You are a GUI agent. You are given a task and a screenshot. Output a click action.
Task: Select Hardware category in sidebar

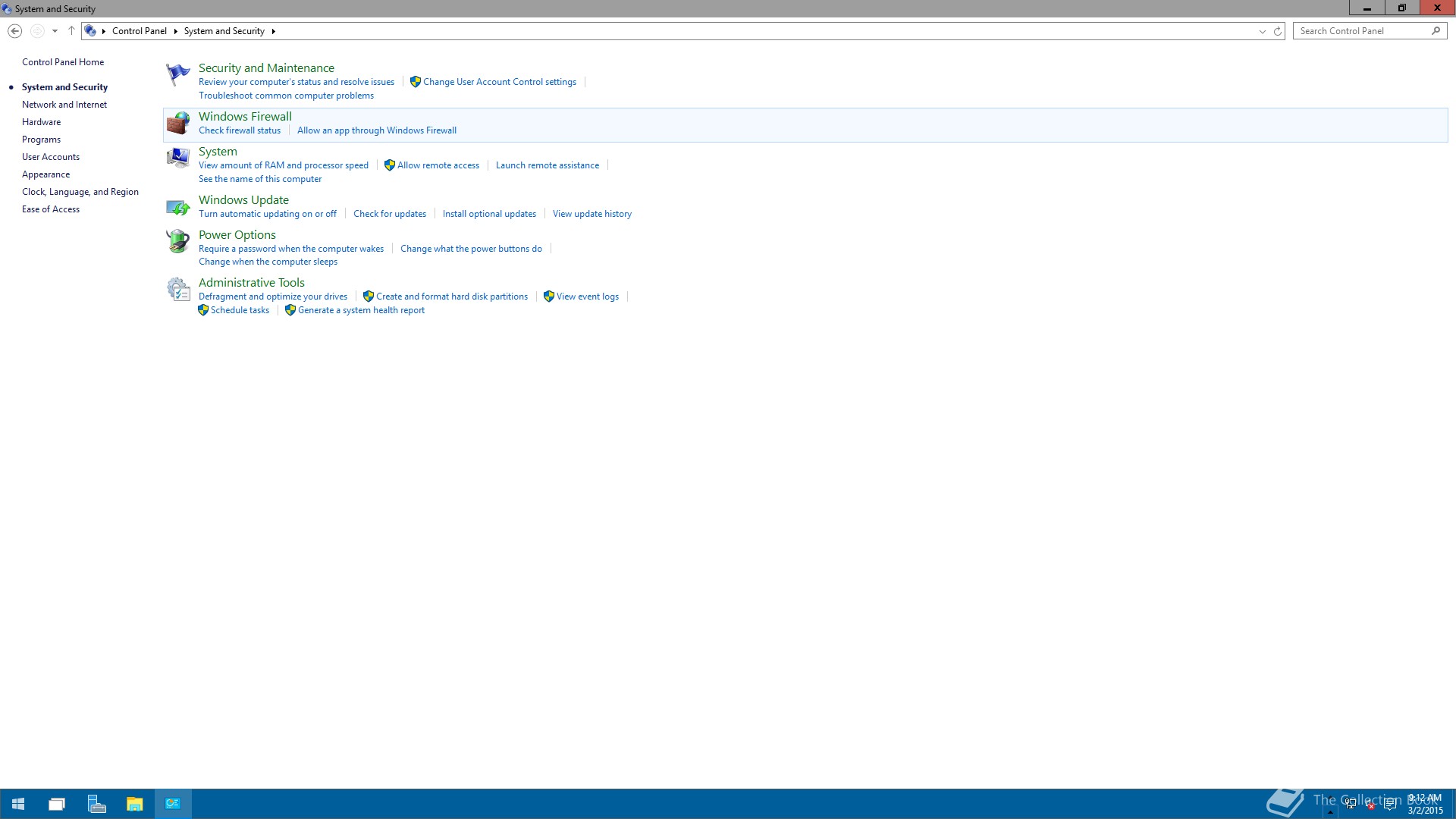click(x=42, y=122)
